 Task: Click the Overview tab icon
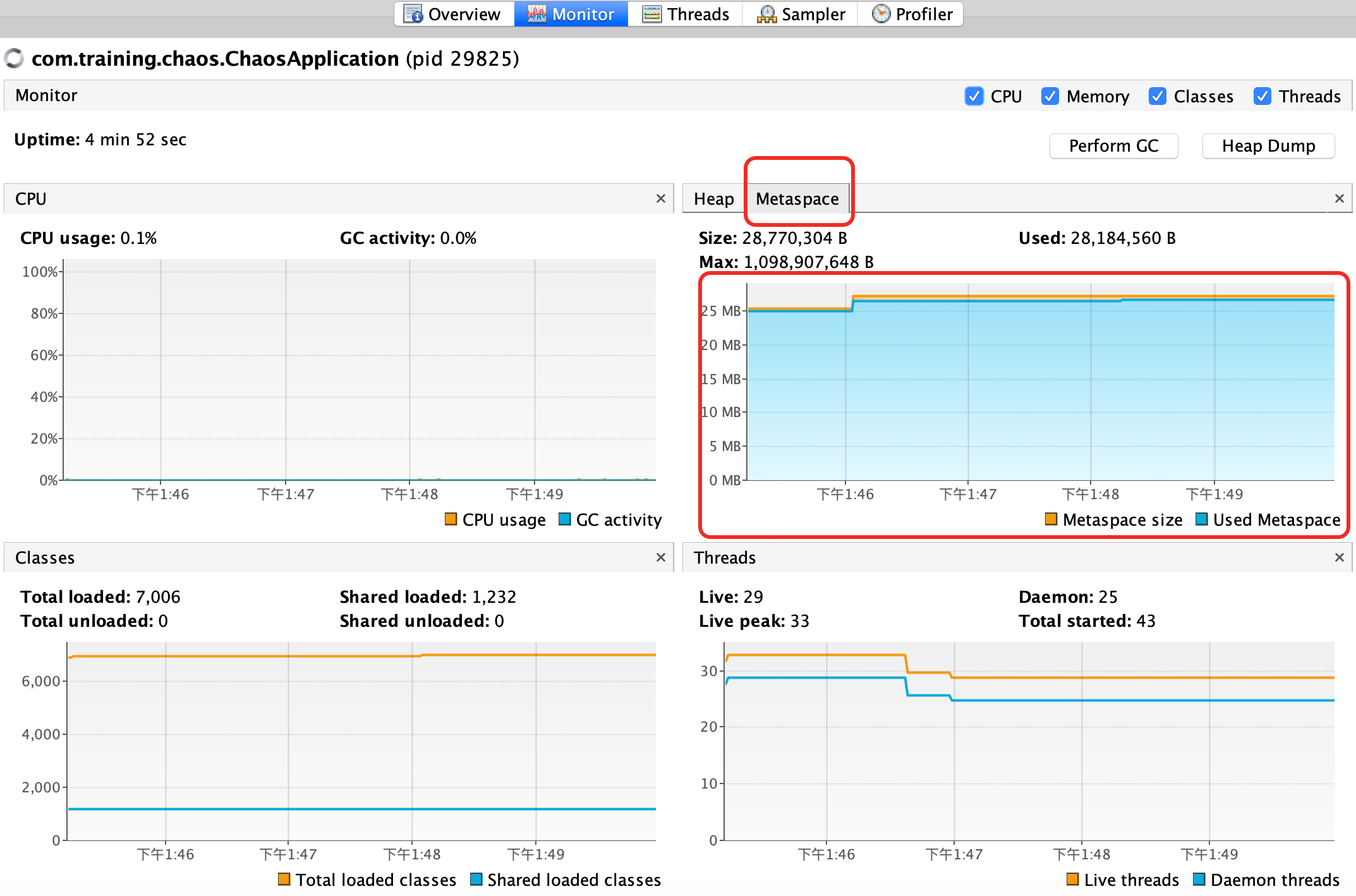click(x=413, y=14)
